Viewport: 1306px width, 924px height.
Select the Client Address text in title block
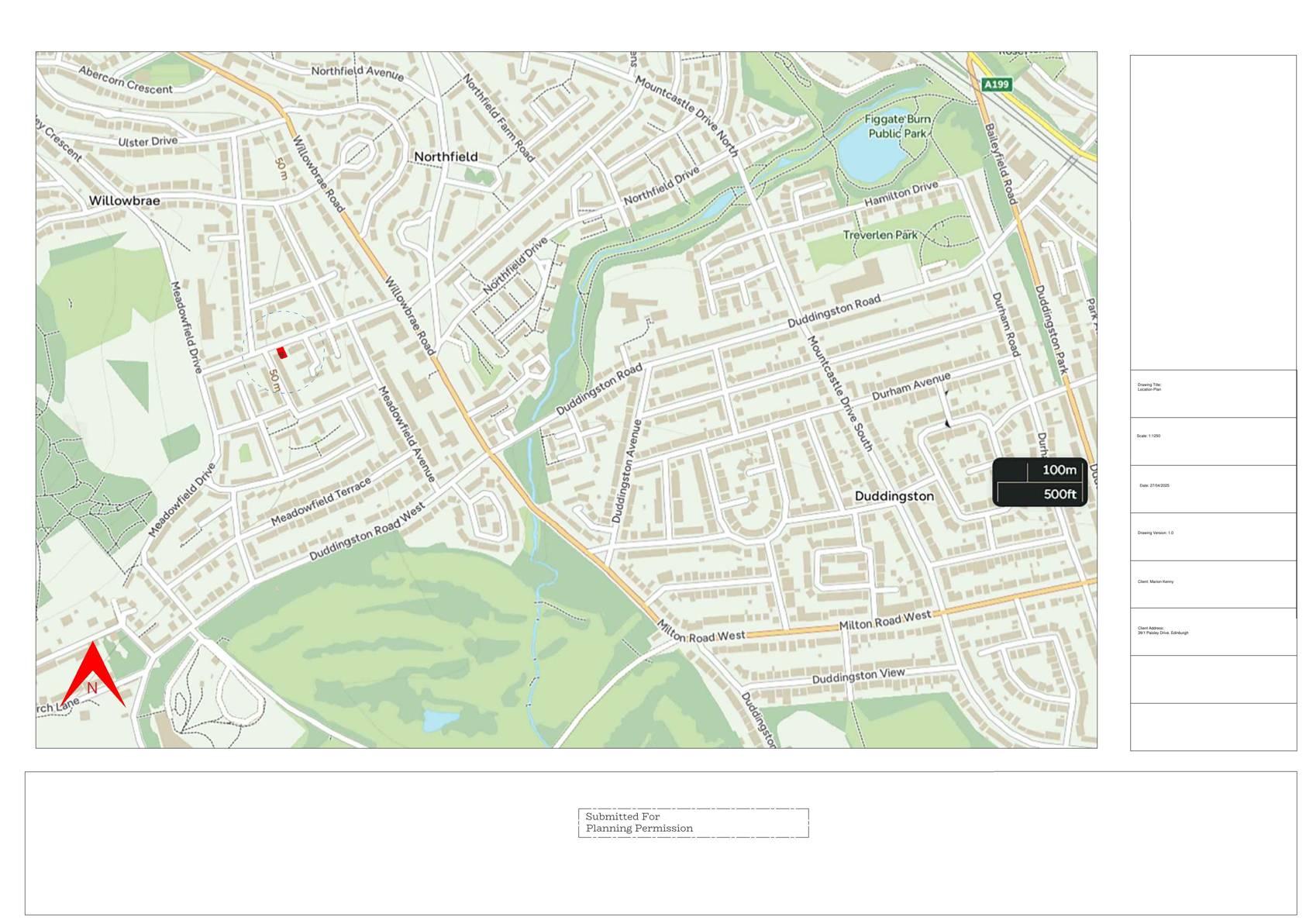tap(1163, 630)
